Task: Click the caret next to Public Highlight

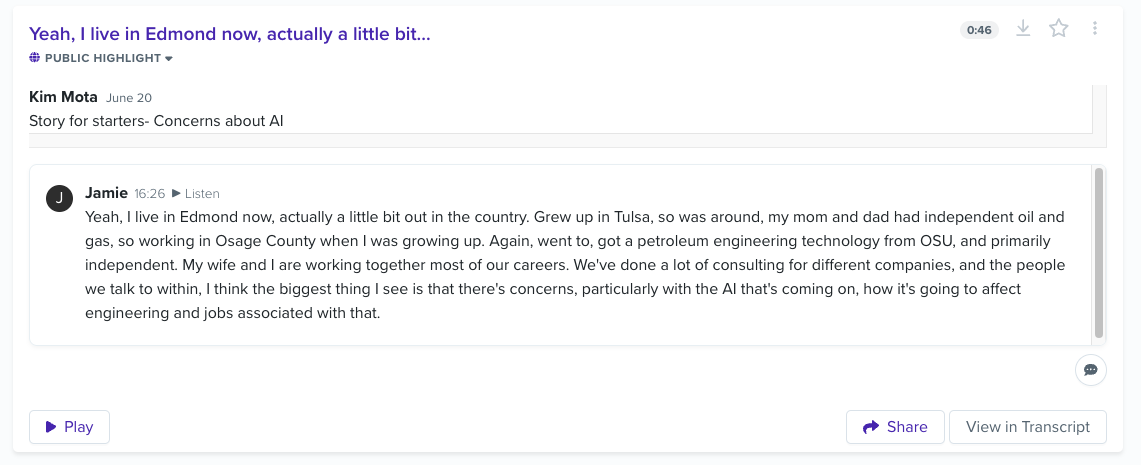Action: 169,58
